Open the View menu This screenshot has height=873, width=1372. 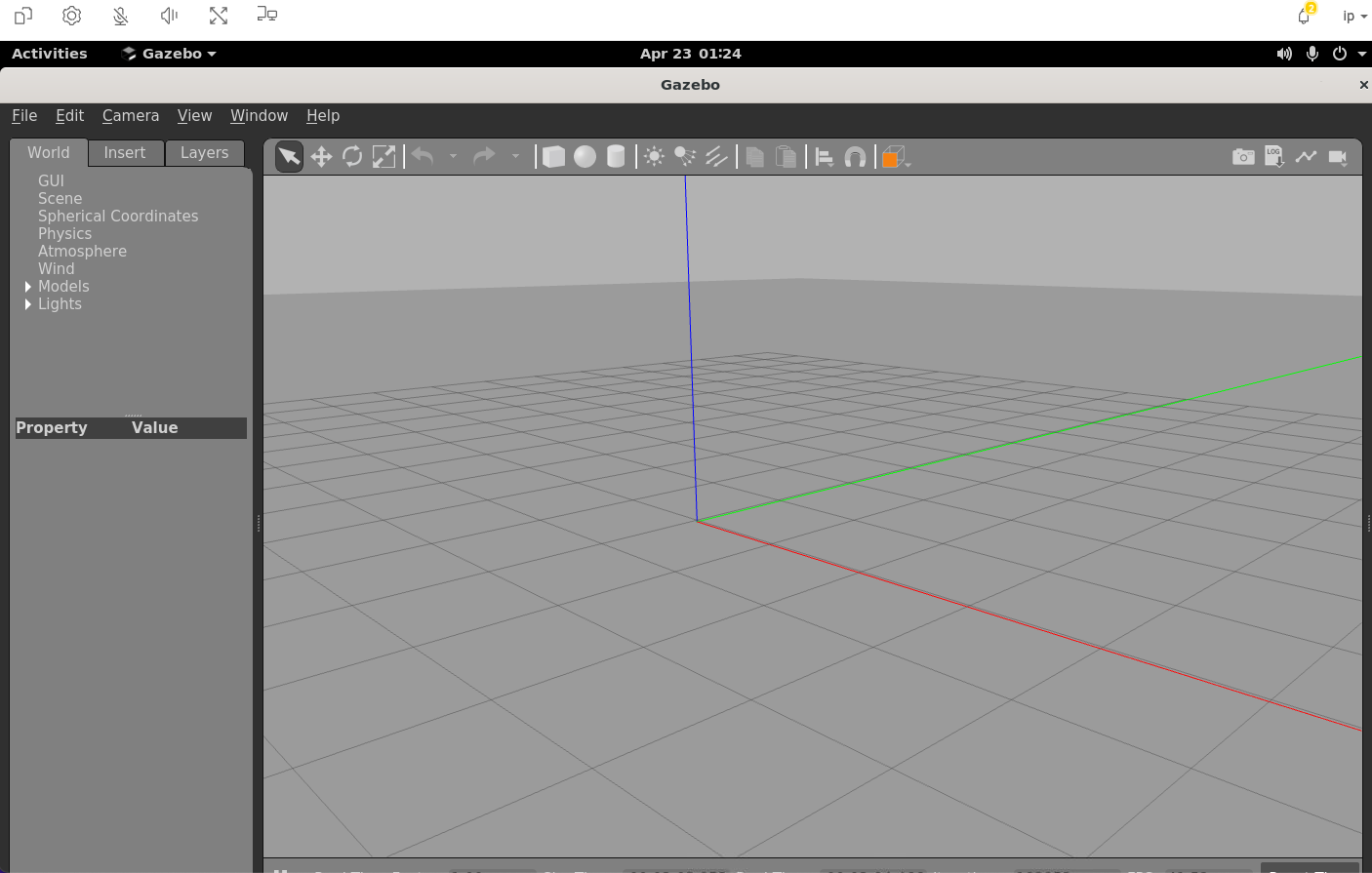tap(194, 116)
